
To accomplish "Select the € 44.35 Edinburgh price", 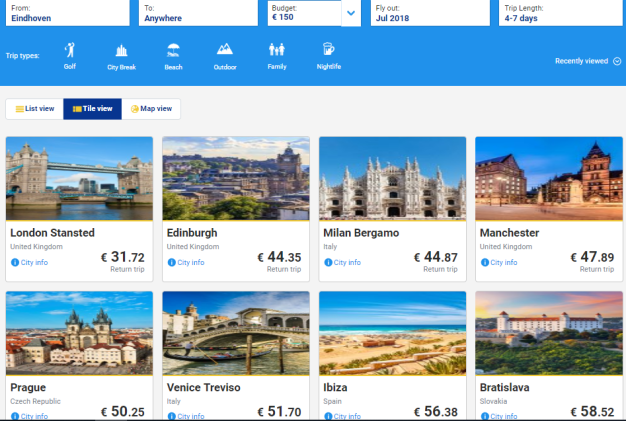I will tap(279, 257).
